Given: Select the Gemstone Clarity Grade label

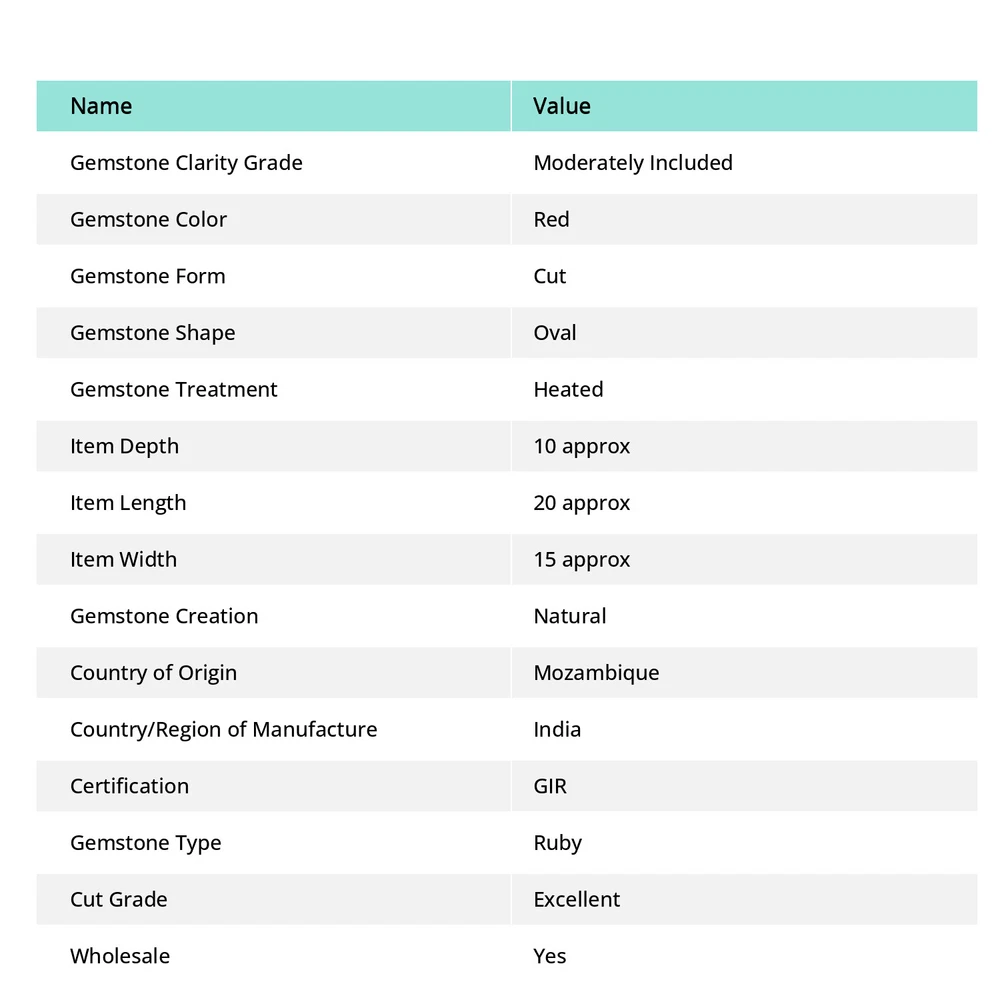Looking at the screenshot, I should [x=186, y=163].
